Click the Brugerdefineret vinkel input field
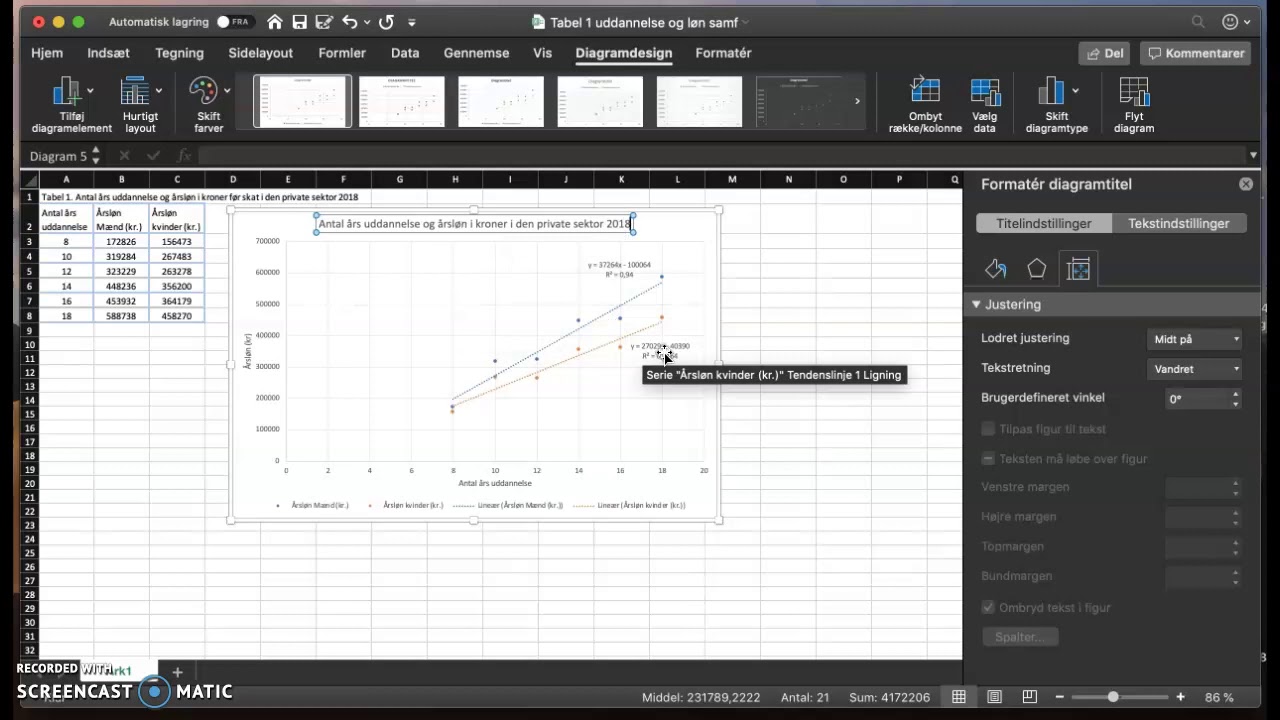The image size is (1280, 720). pyautogui.click(x=1198, y=399)
